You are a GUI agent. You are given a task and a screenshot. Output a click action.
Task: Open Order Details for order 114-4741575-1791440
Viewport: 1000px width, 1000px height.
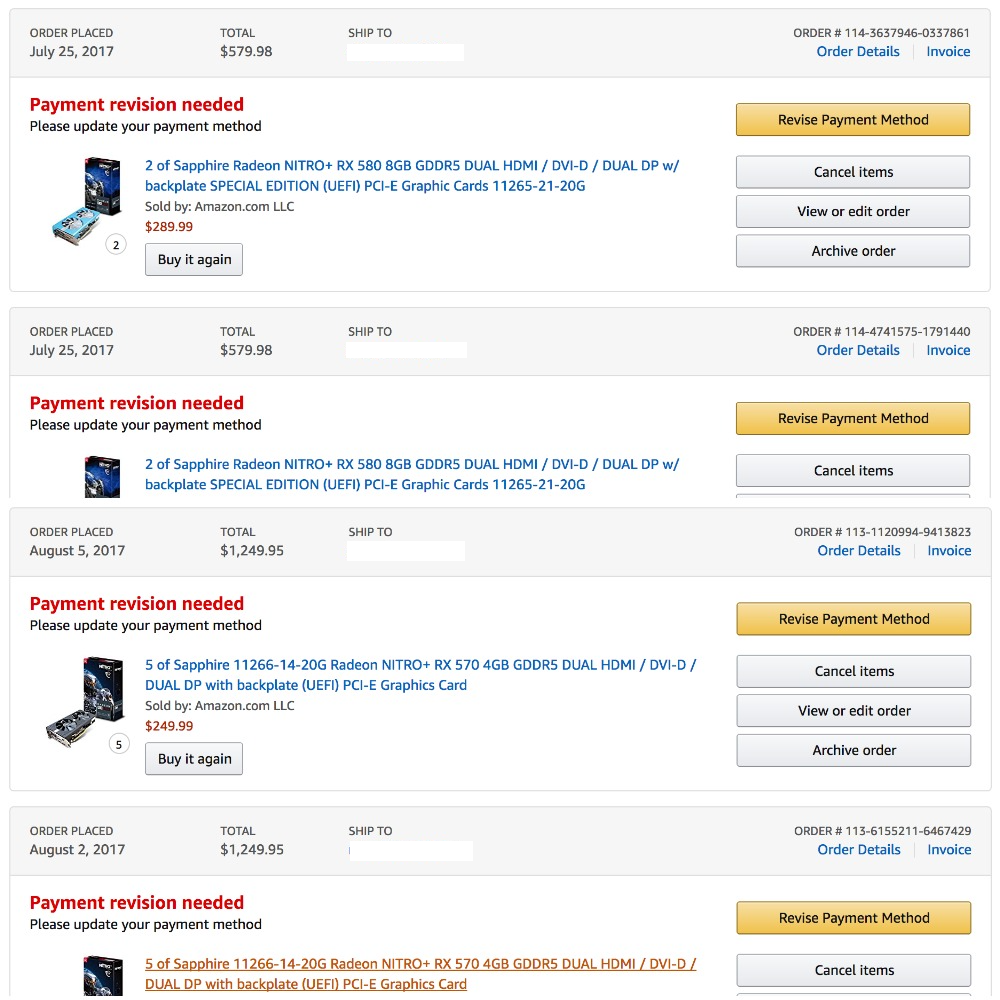(858, 351)
